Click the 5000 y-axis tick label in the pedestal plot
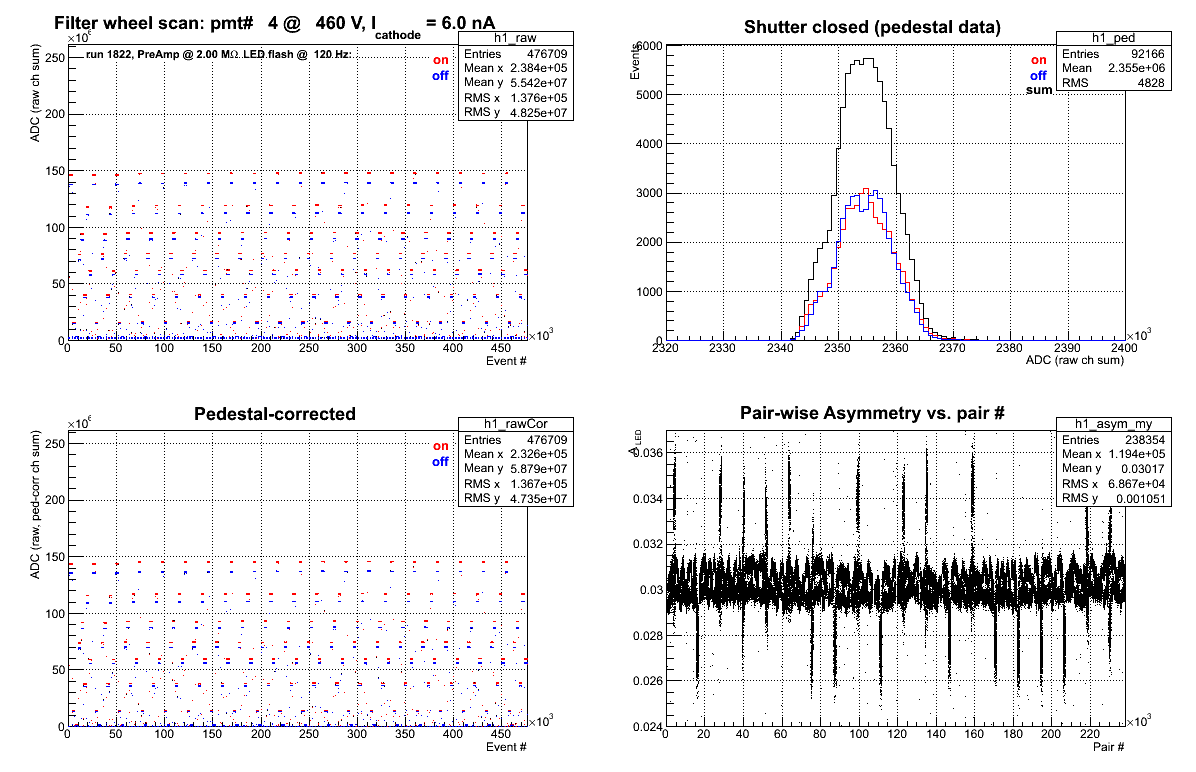1196x772 pixels. 649,95
